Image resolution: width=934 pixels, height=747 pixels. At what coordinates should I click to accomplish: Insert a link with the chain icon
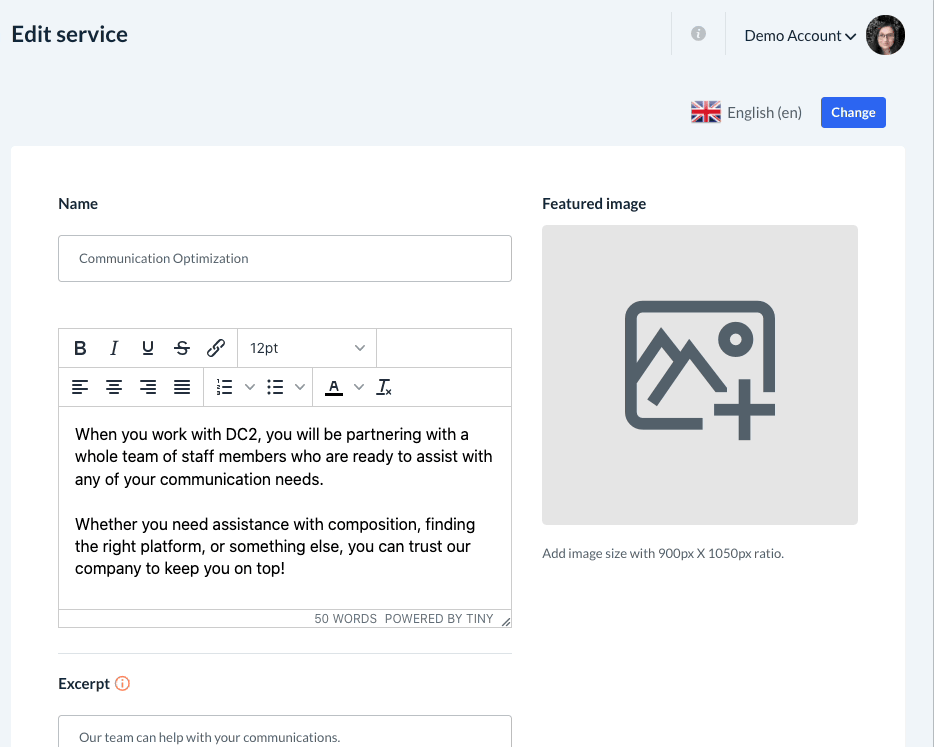[216, 348]
